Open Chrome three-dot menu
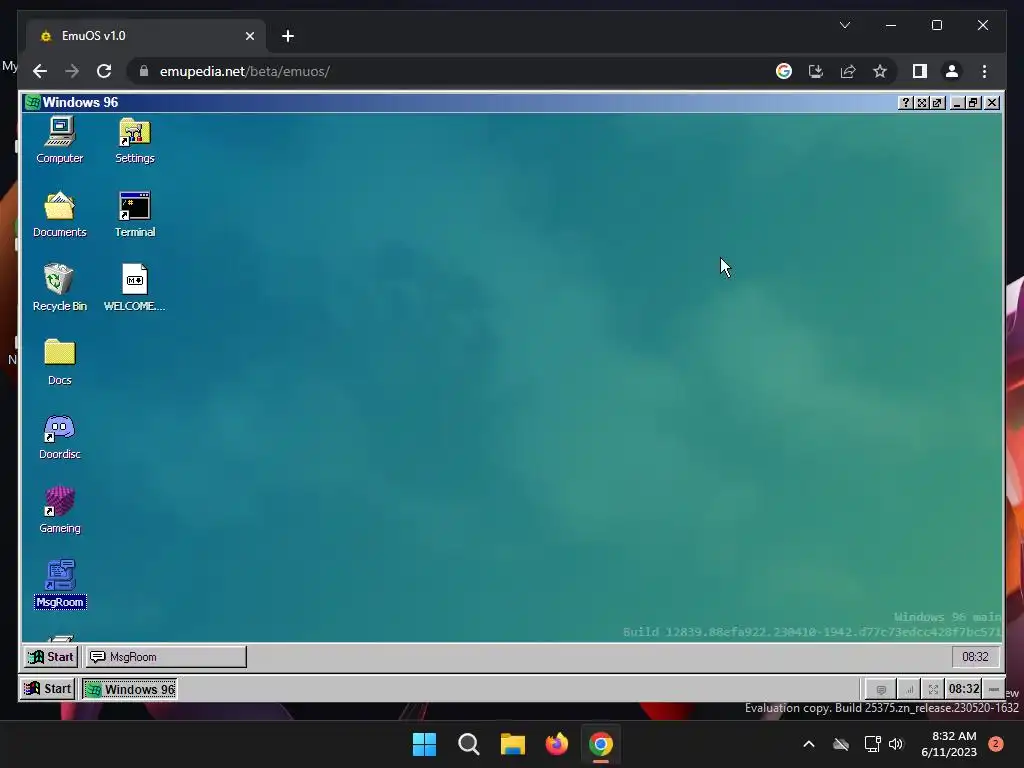 pos(984,71)
